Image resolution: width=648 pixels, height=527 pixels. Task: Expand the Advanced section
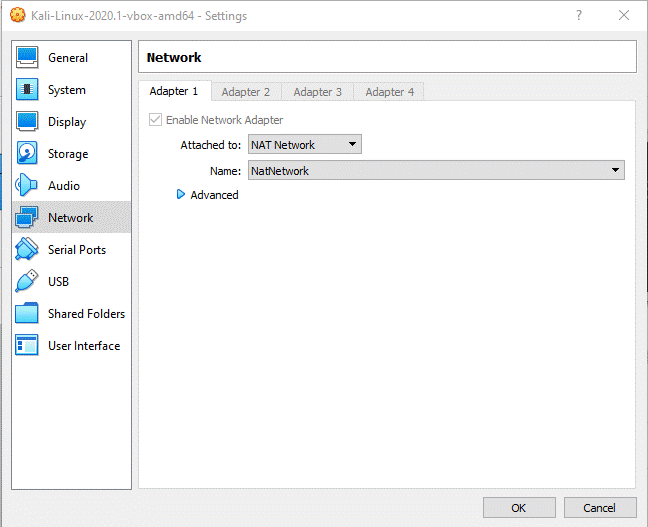tap(181, 195)
